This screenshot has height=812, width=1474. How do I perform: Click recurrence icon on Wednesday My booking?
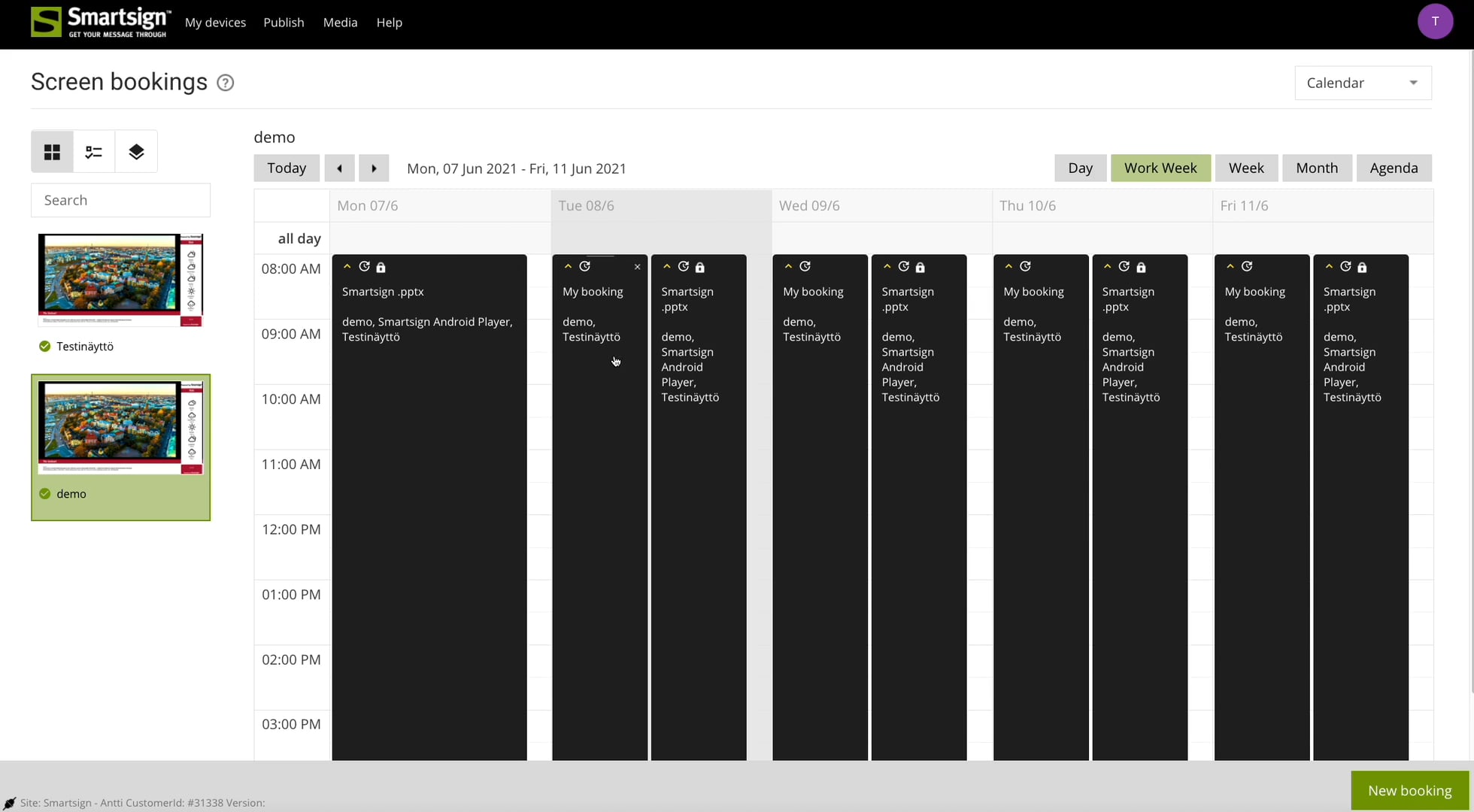click(805, 266)
